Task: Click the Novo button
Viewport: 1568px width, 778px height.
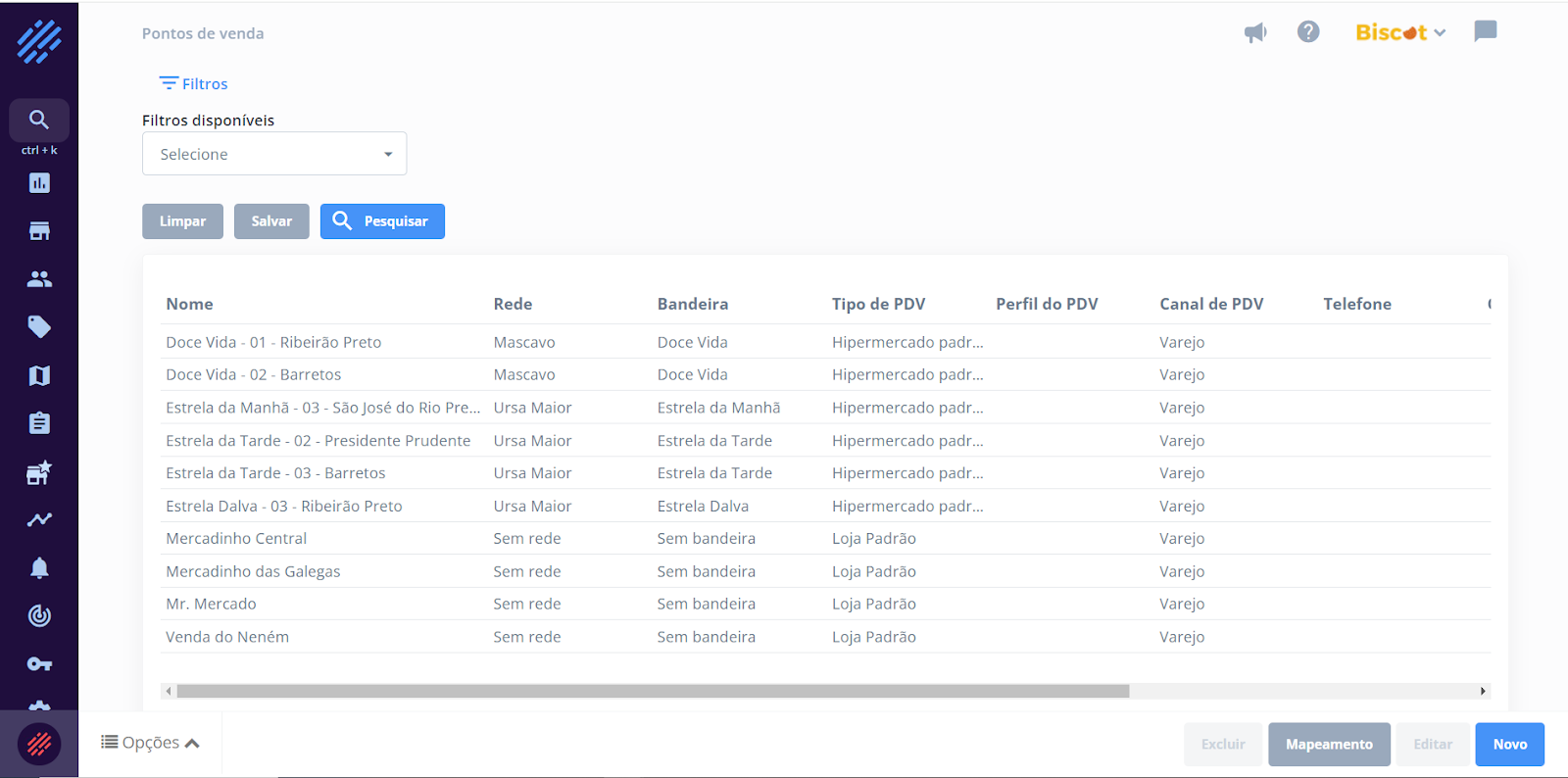Action: 1509,745
